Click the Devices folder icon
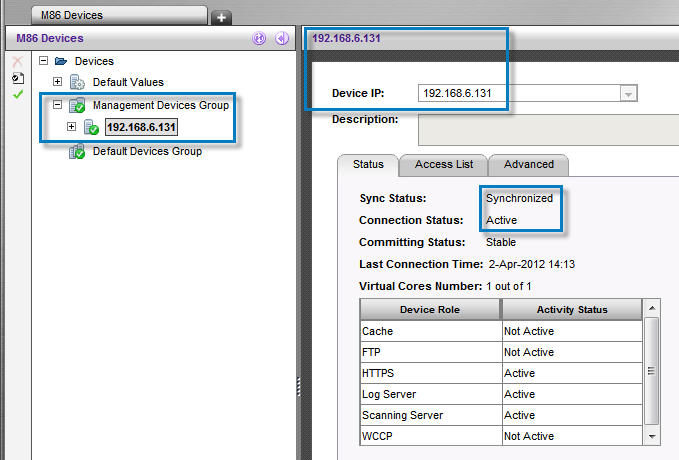 (62, 61)
